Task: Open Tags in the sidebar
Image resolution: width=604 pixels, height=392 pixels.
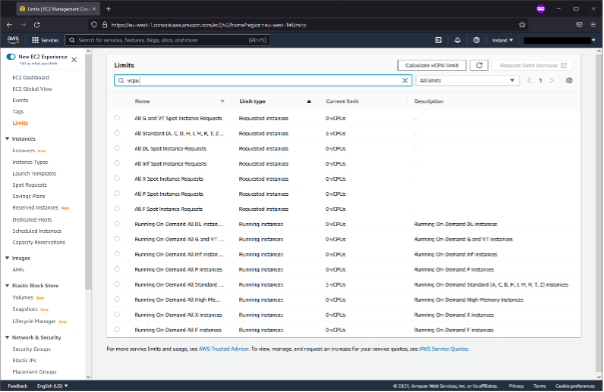Action: (18, 112)
